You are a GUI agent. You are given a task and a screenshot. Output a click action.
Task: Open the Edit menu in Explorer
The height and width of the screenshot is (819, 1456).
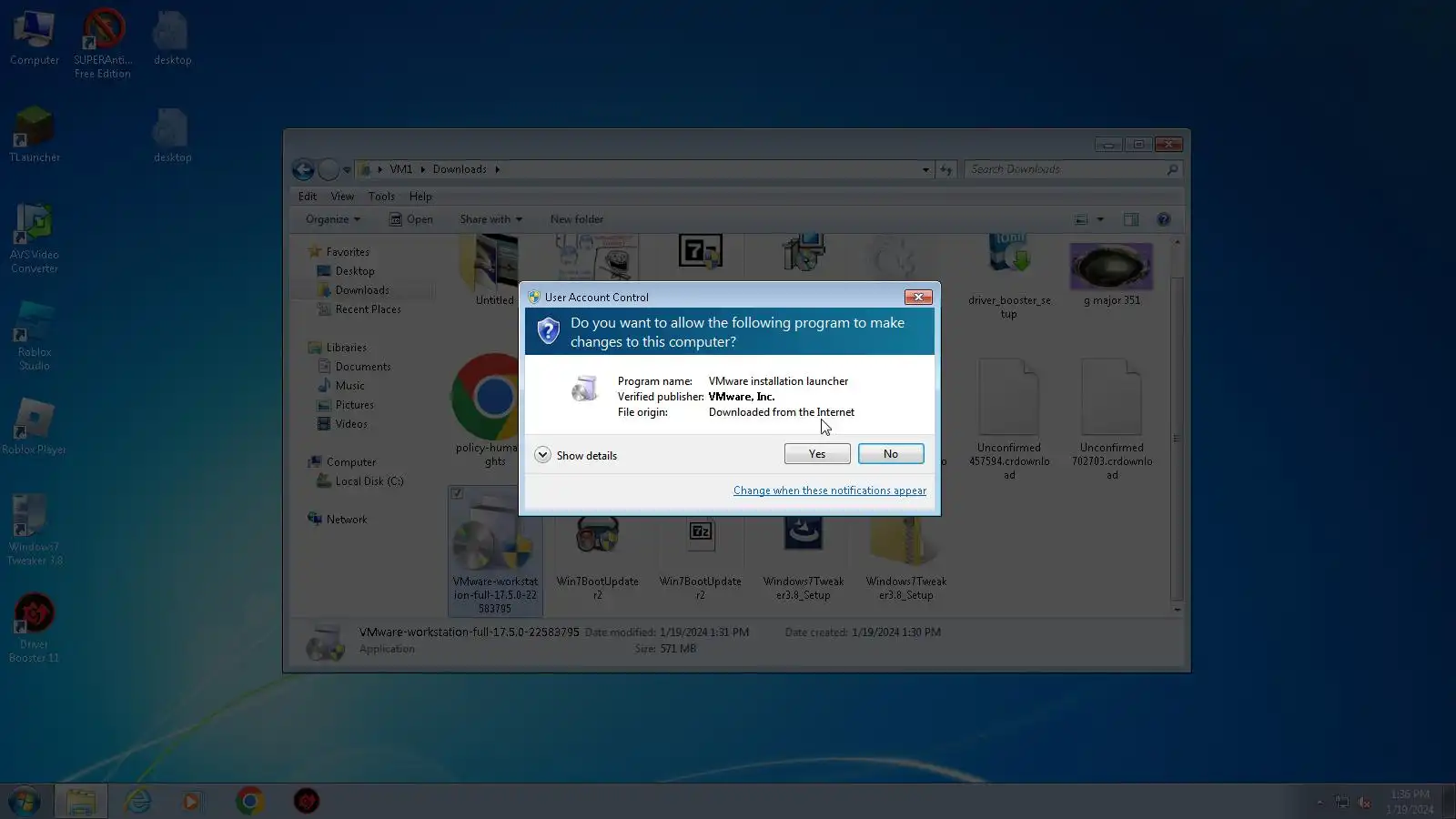pos(308,197)
